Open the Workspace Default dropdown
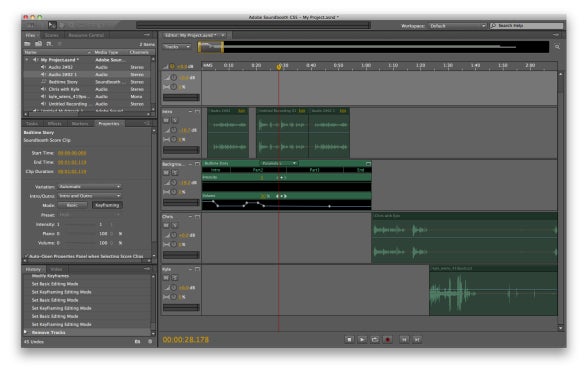 (457, 26)
